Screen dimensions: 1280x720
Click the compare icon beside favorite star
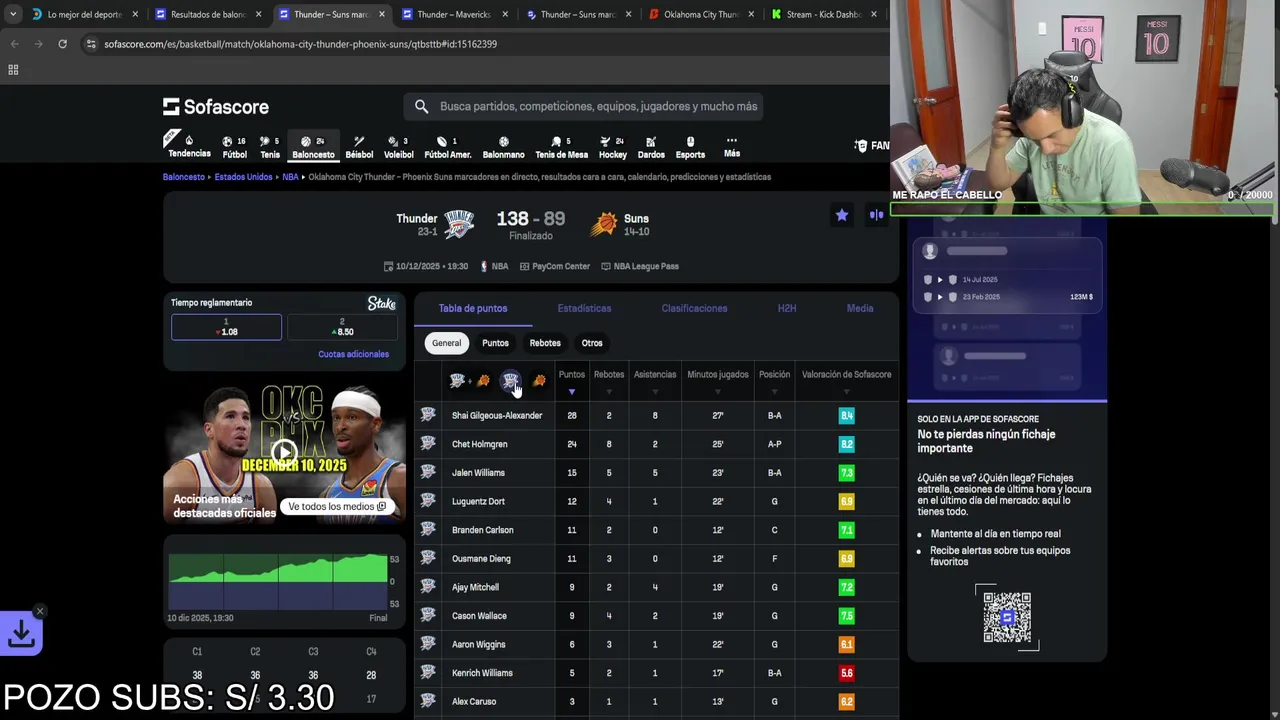(x=876, y=215)
